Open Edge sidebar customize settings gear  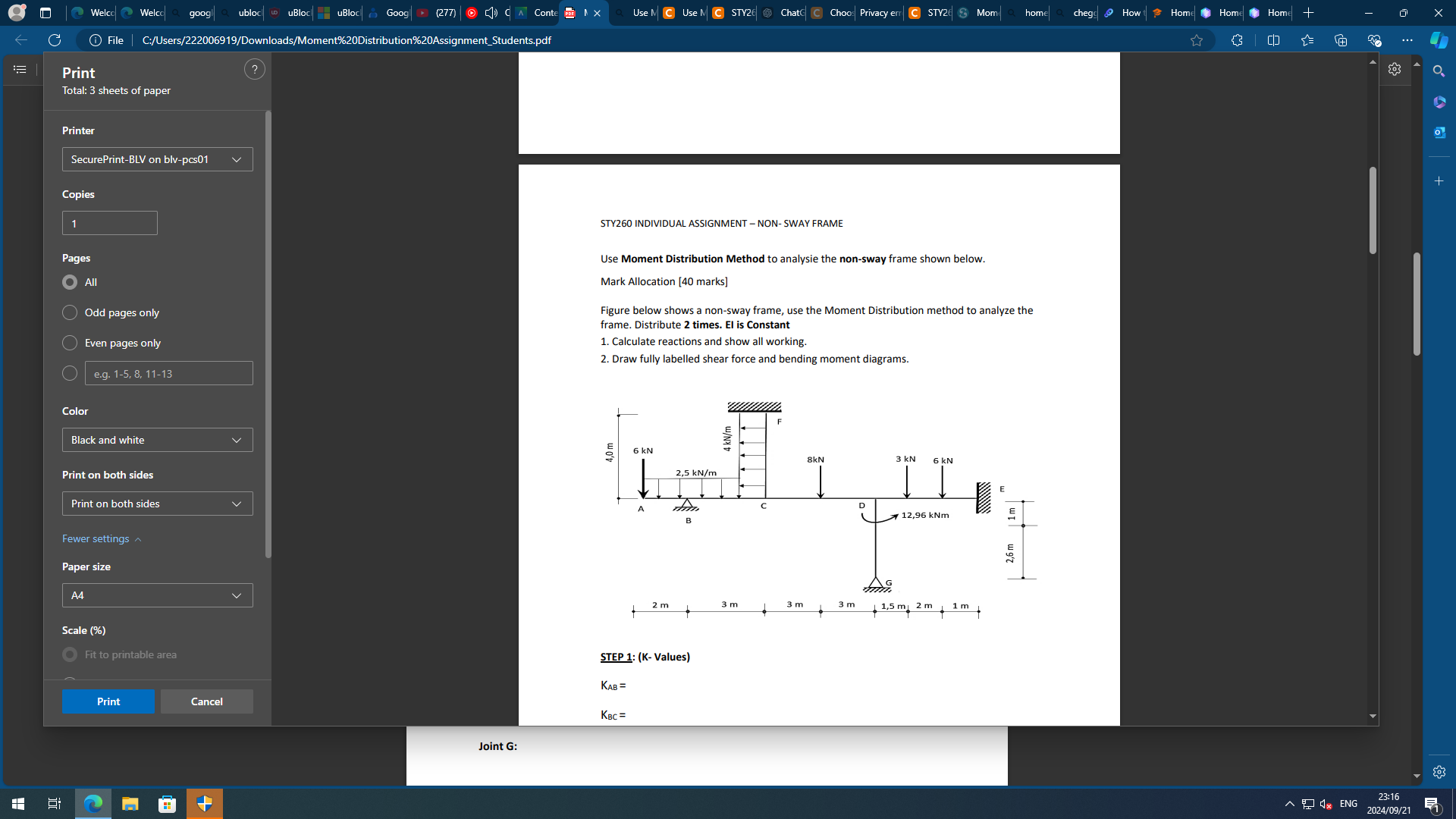[x=1439, y=772]
